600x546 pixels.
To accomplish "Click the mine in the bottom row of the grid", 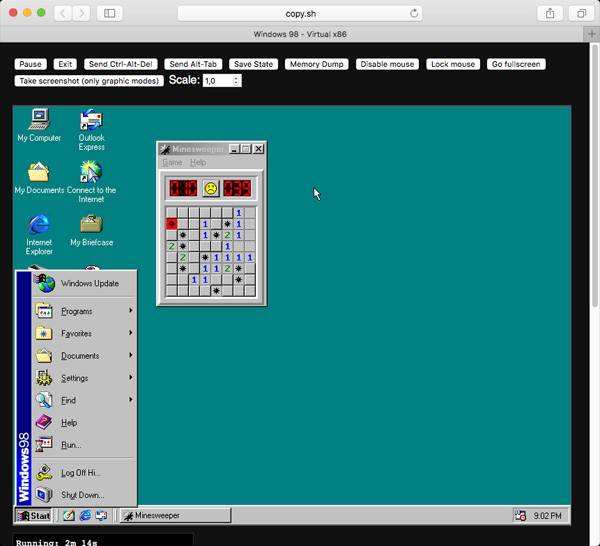I will (x=216, y=291).
